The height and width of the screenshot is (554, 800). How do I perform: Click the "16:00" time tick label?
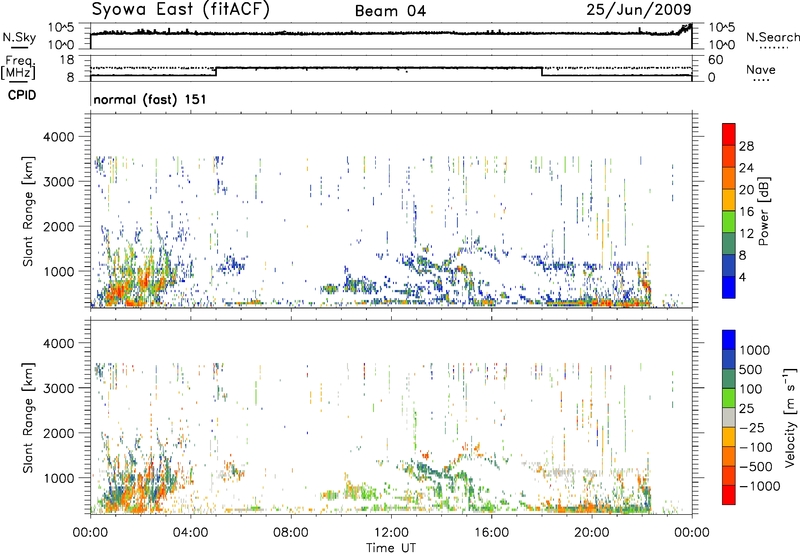[x=491, y=533]
